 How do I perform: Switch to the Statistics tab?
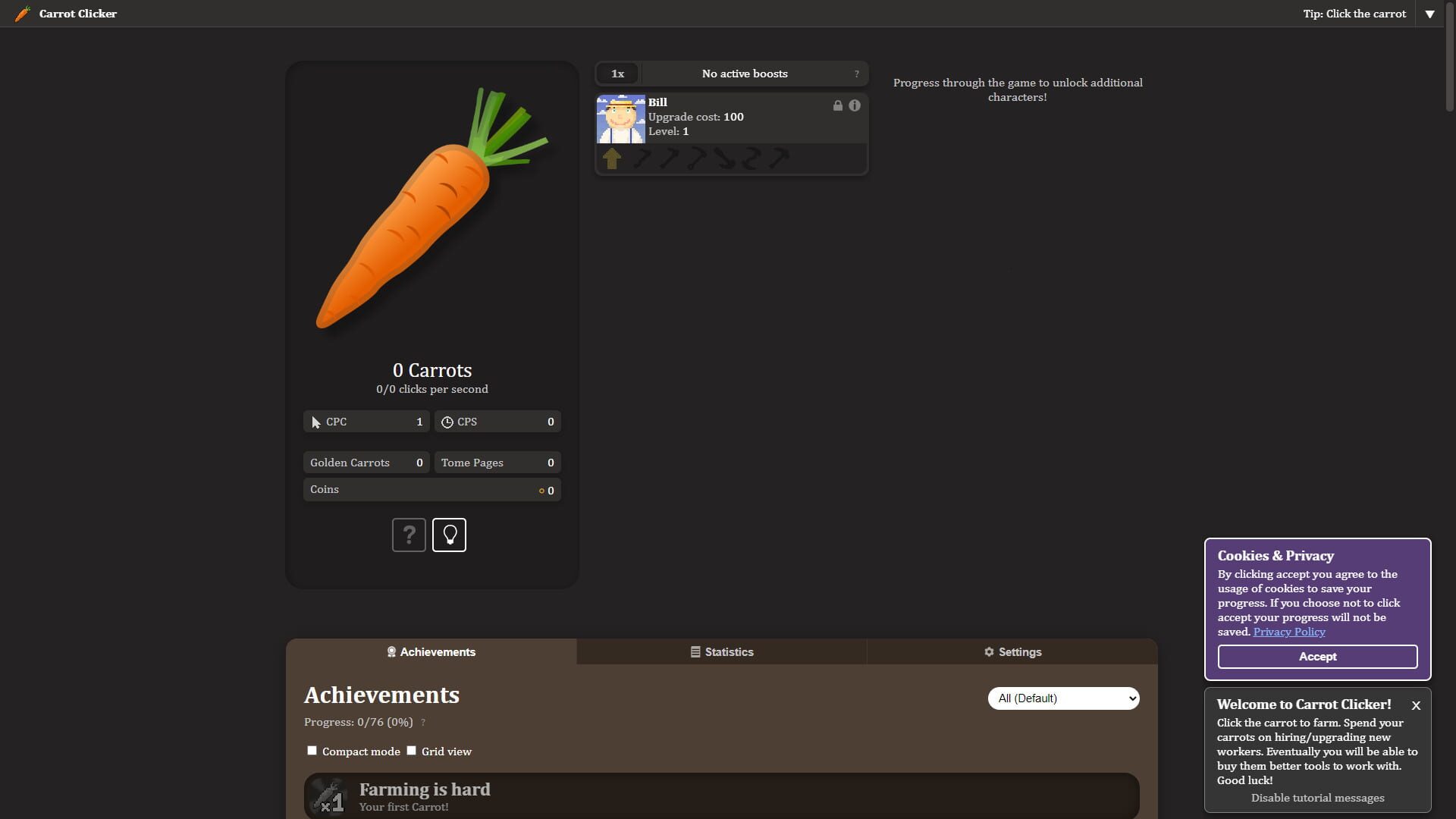pyautogui.click(x=722, y=651)
